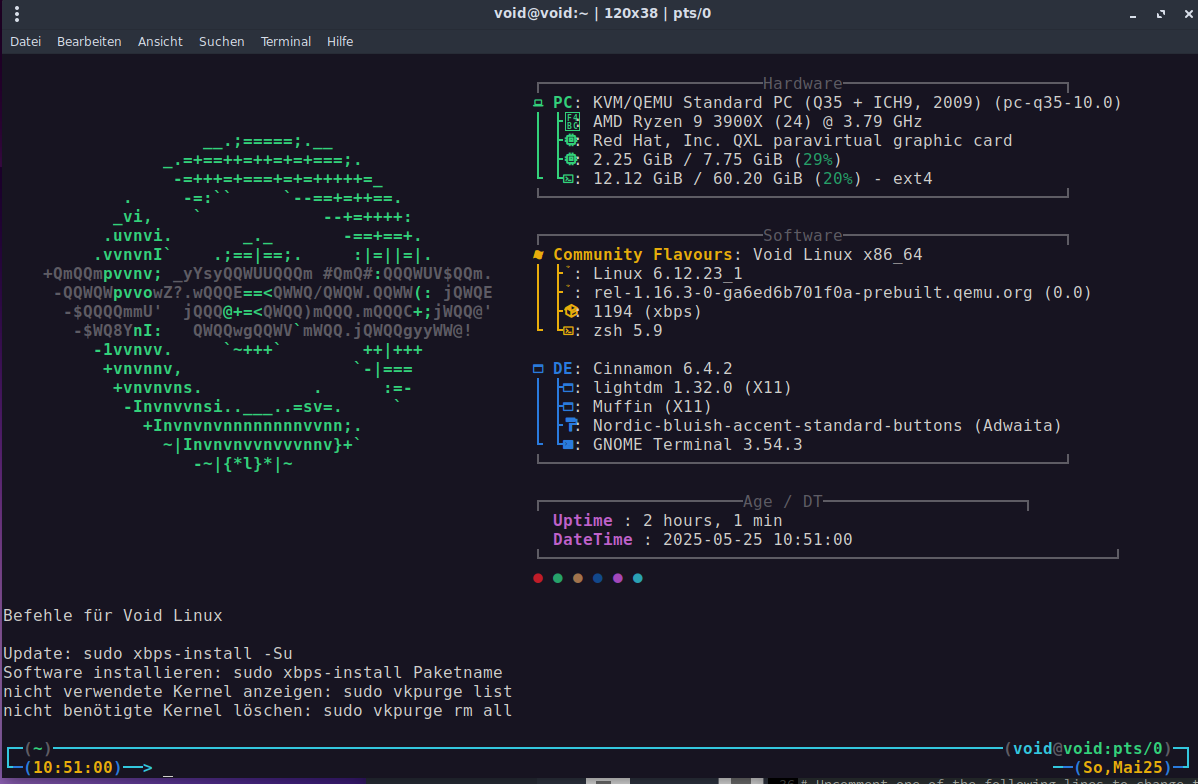
Task: Maximize the terminal window
Action: 1160,13
